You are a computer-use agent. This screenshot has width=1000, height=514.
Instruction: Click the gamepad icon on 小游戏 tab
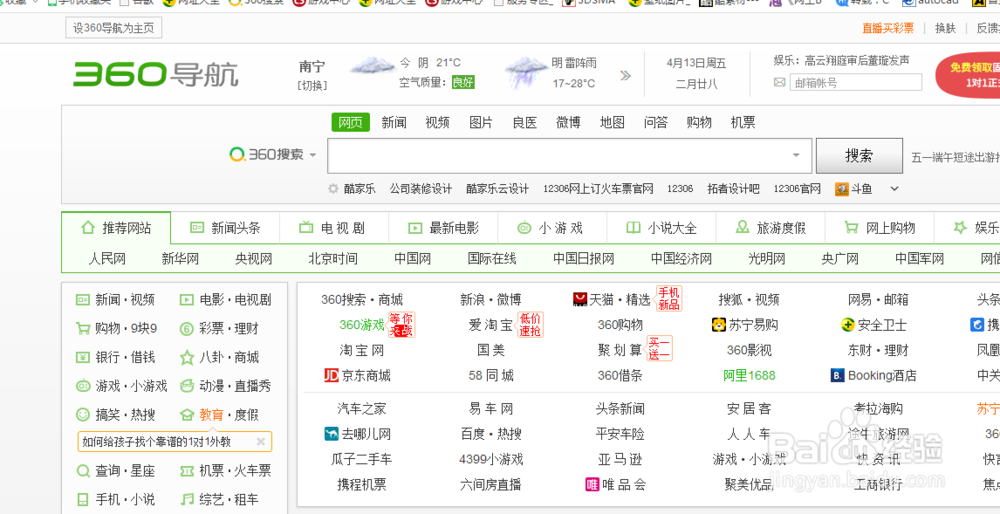[524, 228]
